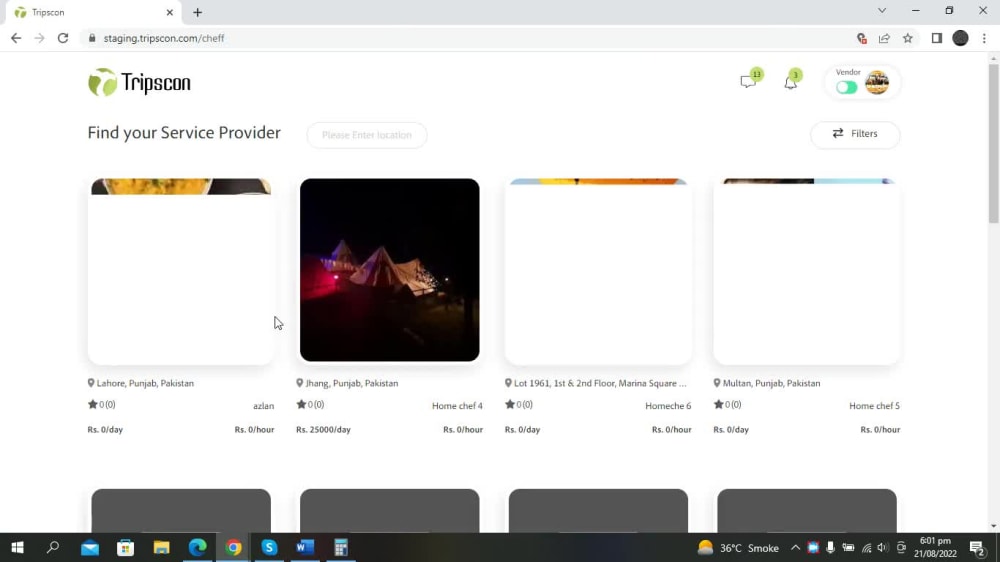The image size is (1000, 562).
Task: Bookmark this page with the star icon
Action: [x=908, y=38]
